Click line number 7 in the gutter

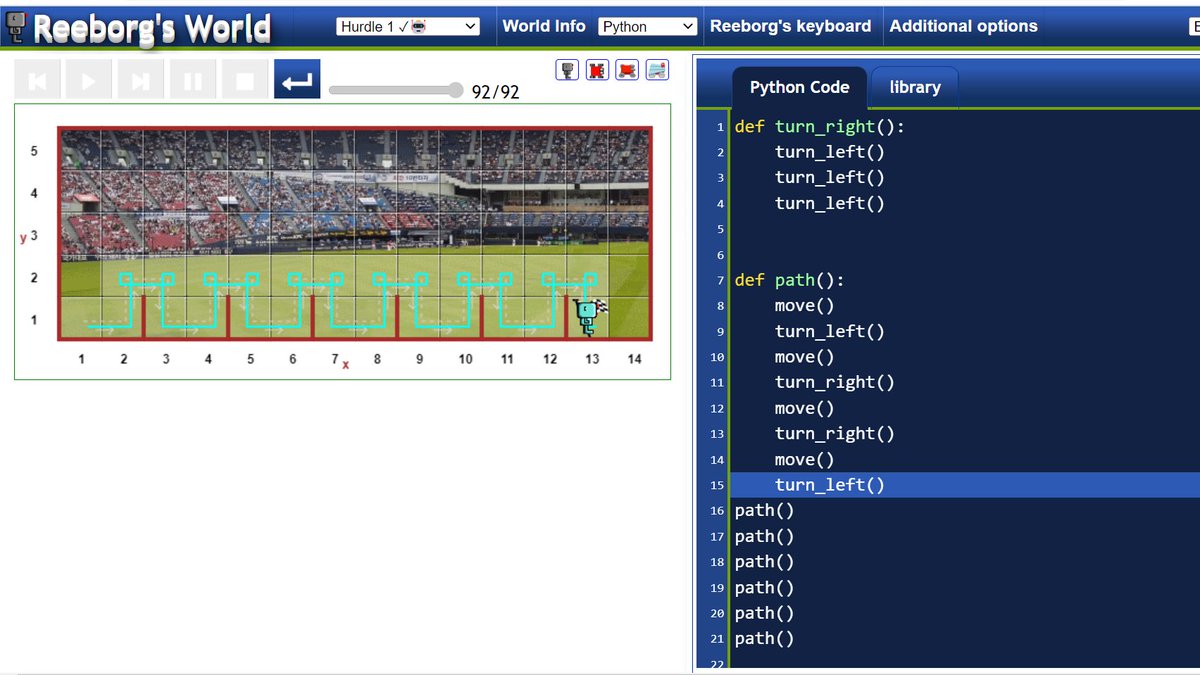[x=720, y=280]
